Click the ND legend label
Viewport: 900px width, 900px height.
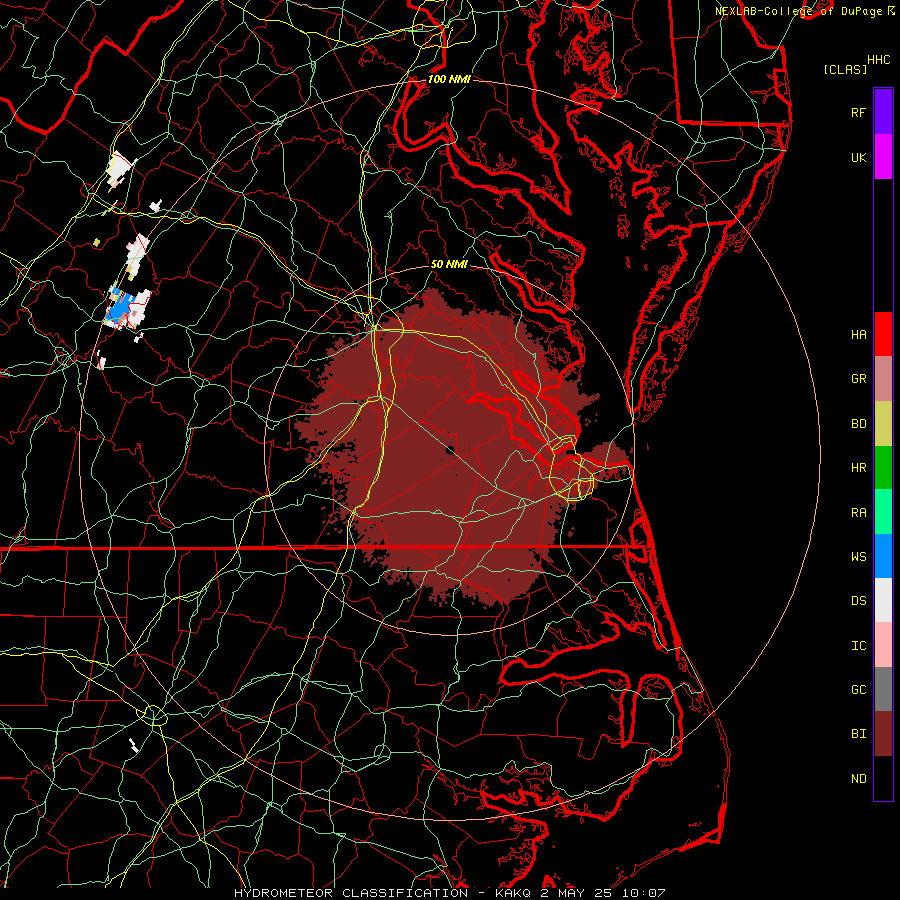(859, 779)
